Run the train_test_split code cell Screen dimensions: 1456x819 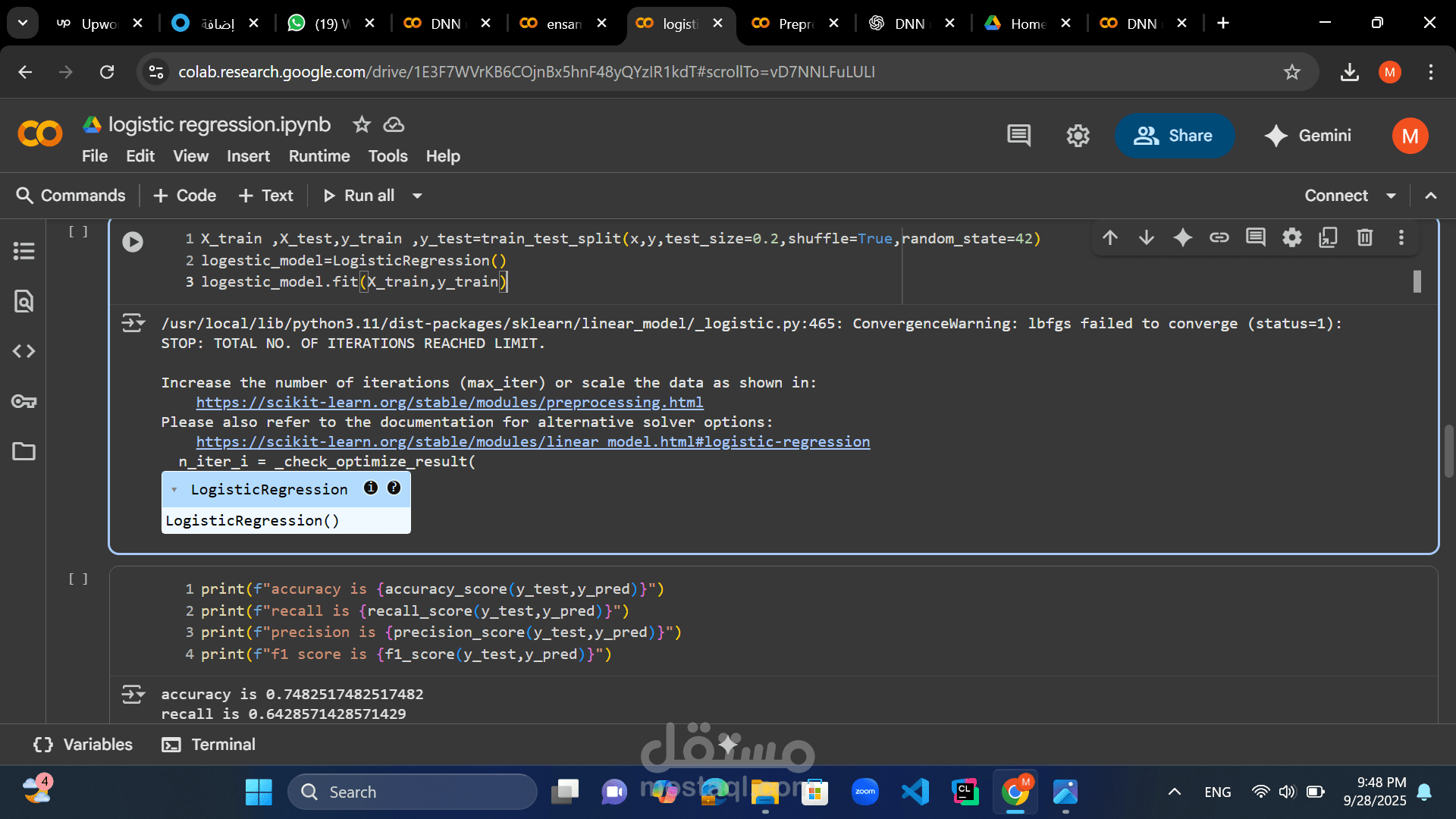(x=133, y=242)
